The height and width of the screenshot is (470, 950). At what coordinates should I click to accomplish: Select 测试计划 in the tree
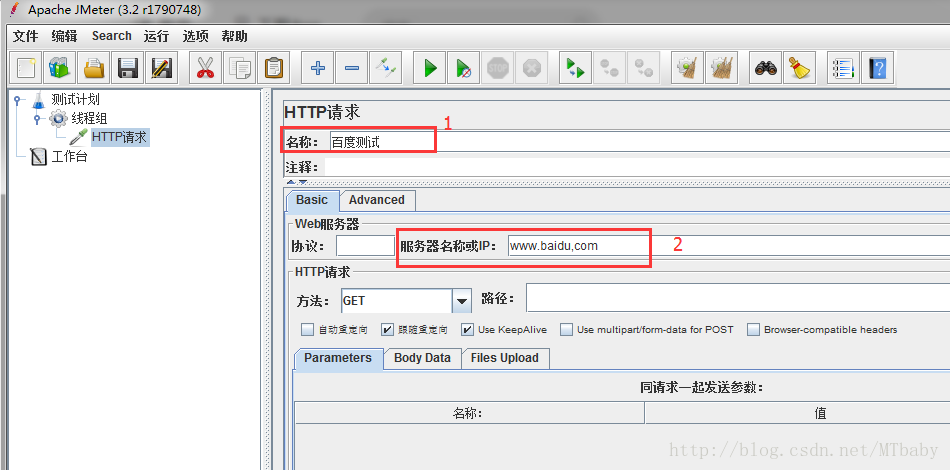[x=75, y=99]
